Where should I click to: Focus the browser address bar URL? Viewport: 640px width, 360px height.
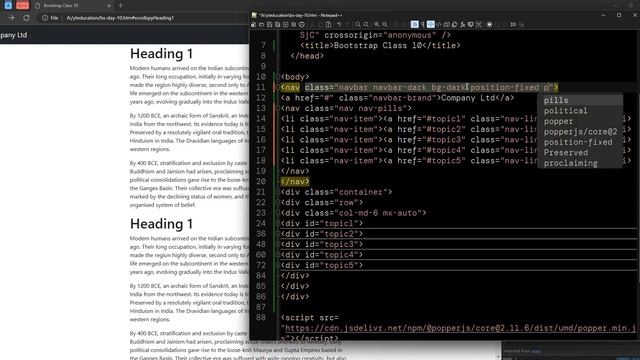click(x=120, y=18)
